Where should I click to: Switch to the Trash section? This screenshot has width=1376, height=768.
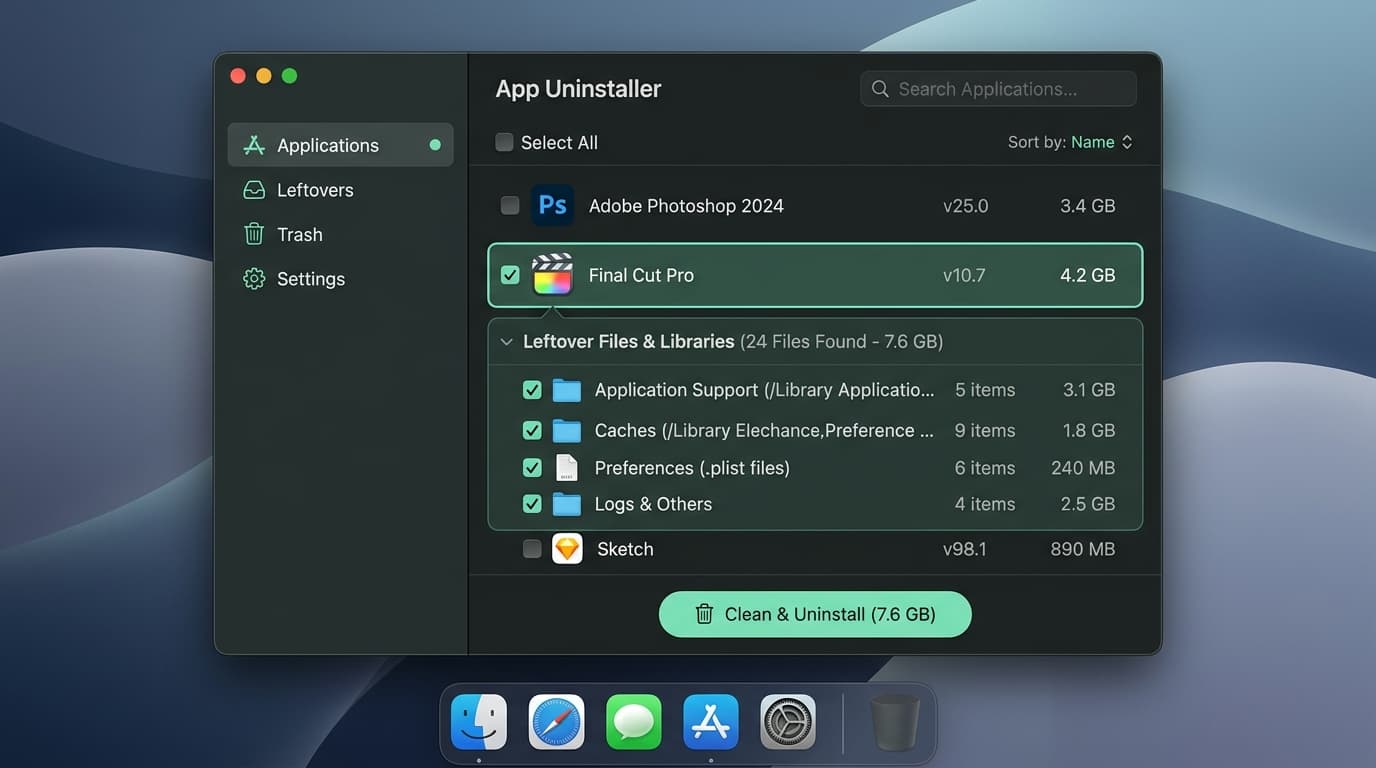(x=340, y=234)
